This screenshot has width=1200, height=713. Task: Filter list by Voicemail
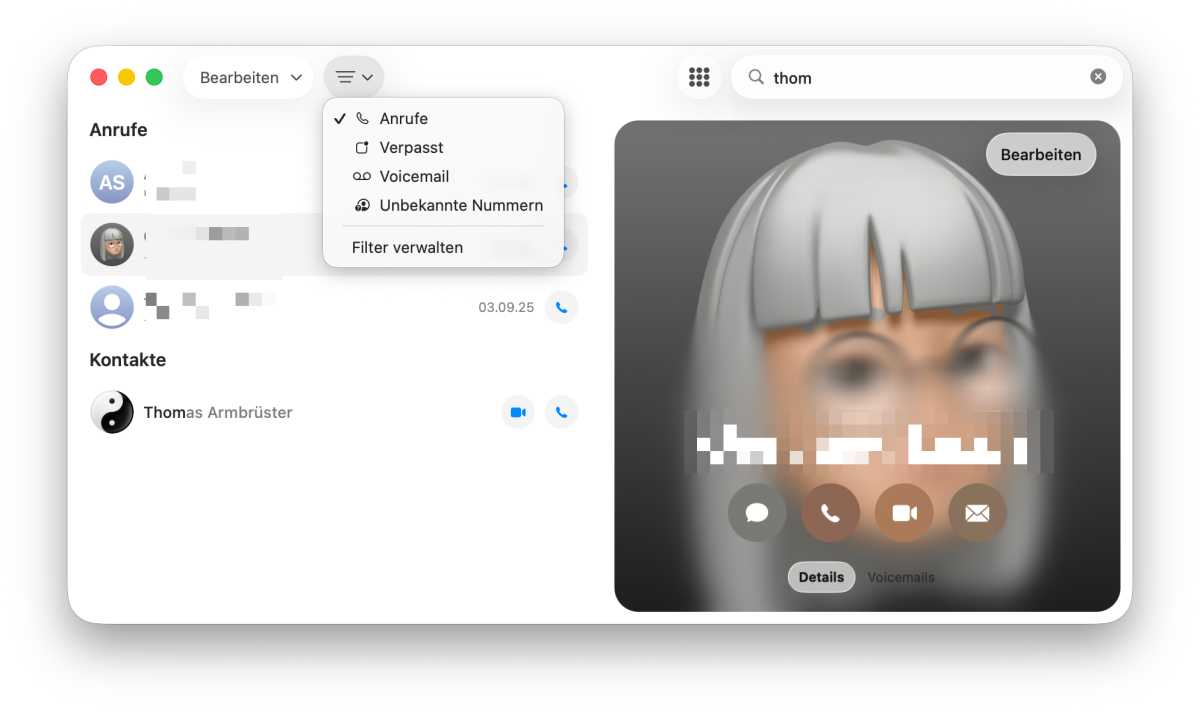[x=414, y=176]
